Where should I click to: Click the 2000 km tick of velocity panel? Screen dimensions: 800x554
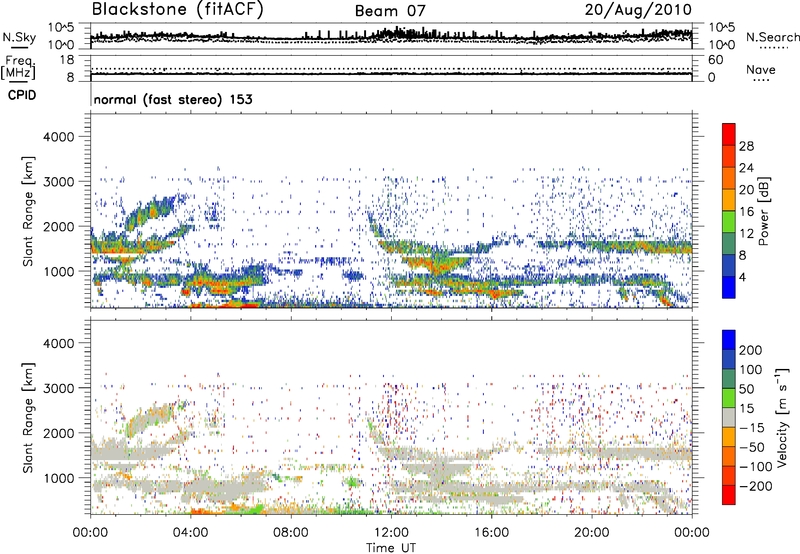click(x=58, y=433)
